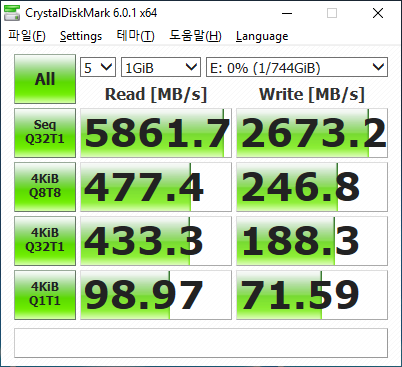
Task: Start the Seq Q32T1 test
Action: pyautogui.click(x=45, y=133)
